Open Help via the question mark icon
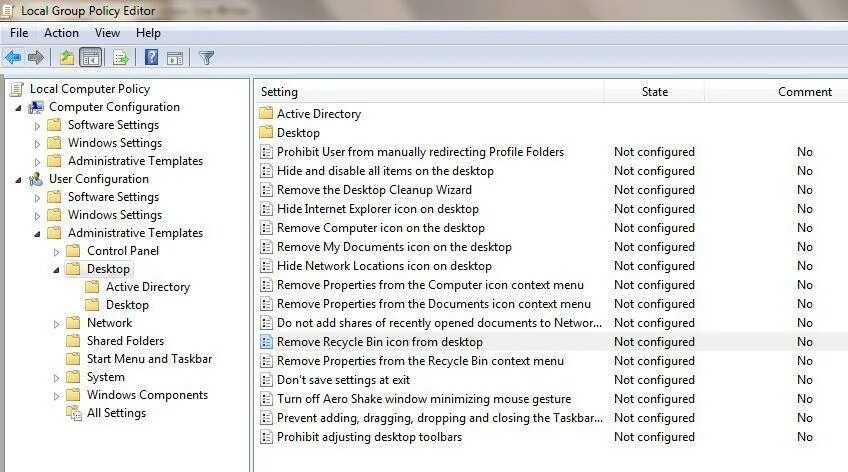The image size is (848, 472). tap(151, 57)
